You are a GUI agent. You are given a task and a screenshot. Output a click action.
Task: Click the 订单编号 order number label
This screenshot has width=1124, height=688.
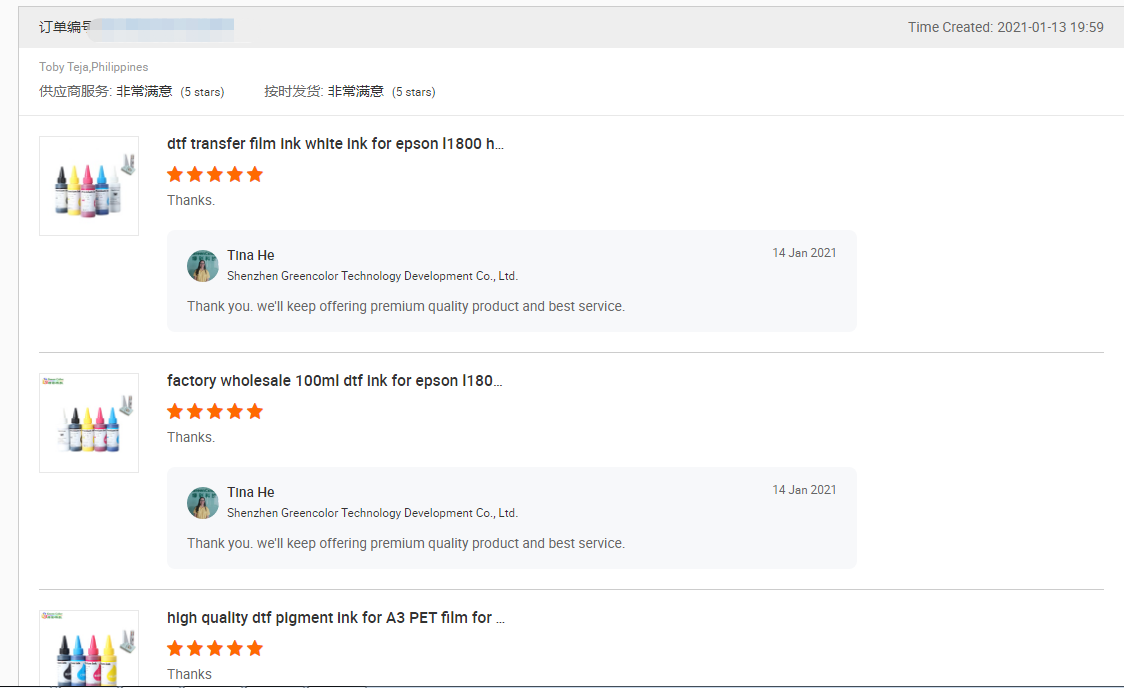click(64, 27)
